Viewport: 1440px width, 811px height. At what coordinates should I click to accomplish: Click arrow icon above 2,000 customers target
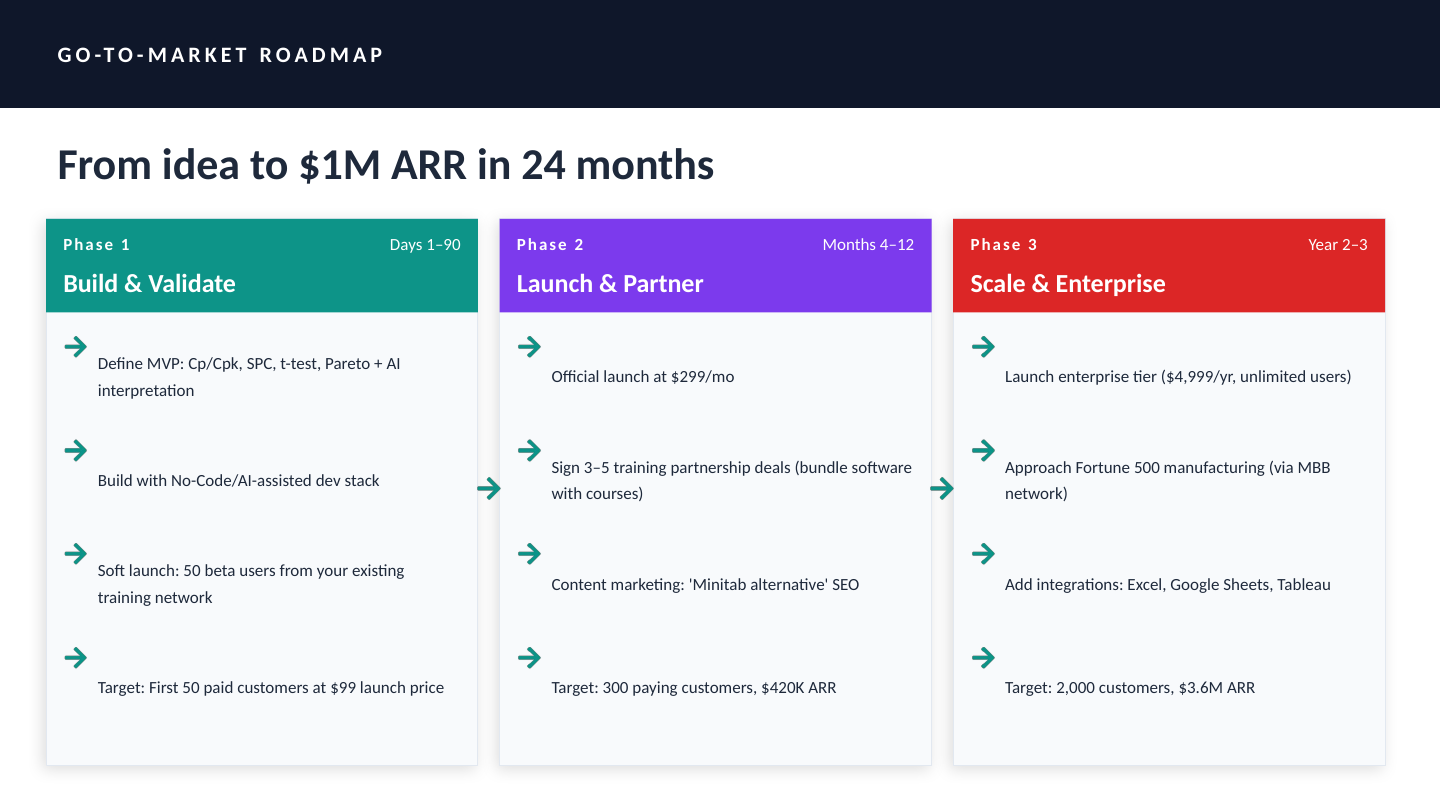click(x=983, y=658)
